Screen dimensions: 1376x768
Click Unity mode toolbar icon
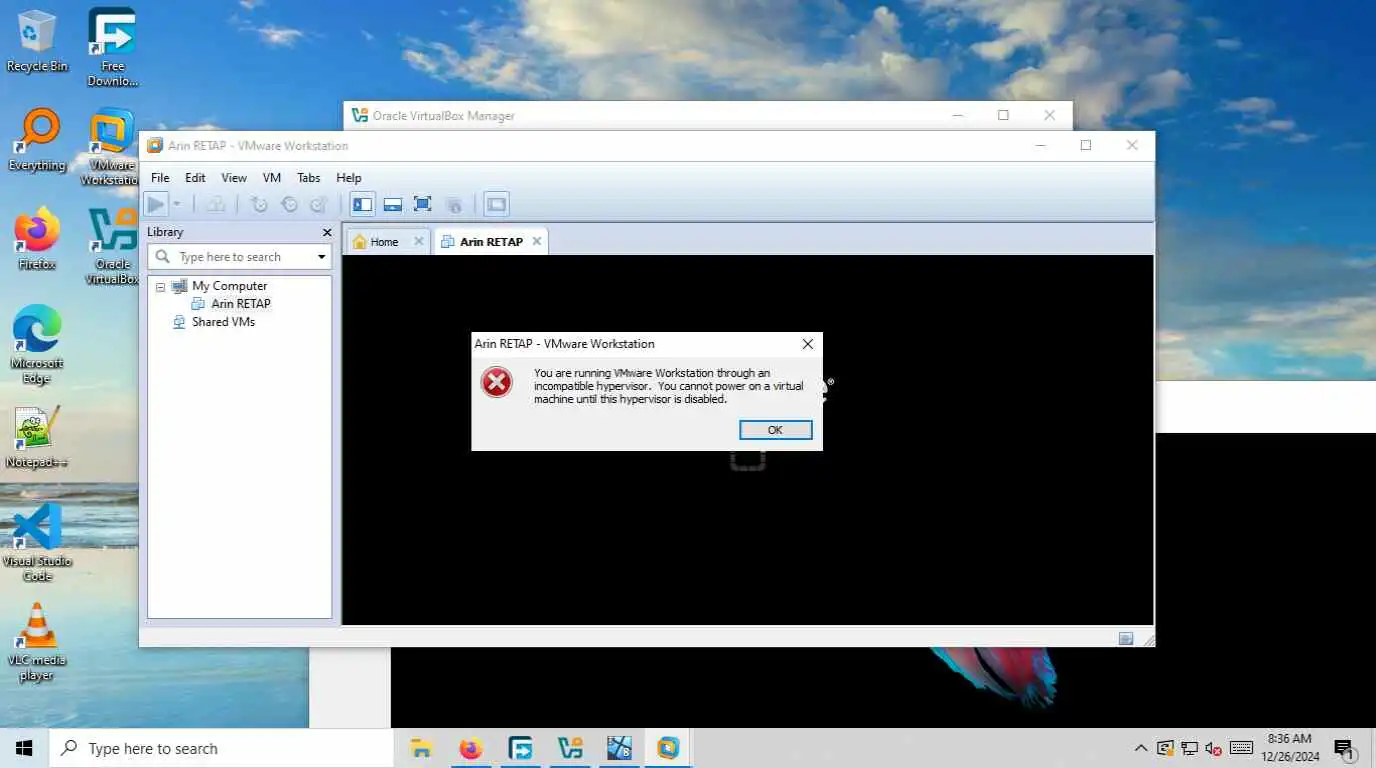pyautogui.click(x=454, y=204)
